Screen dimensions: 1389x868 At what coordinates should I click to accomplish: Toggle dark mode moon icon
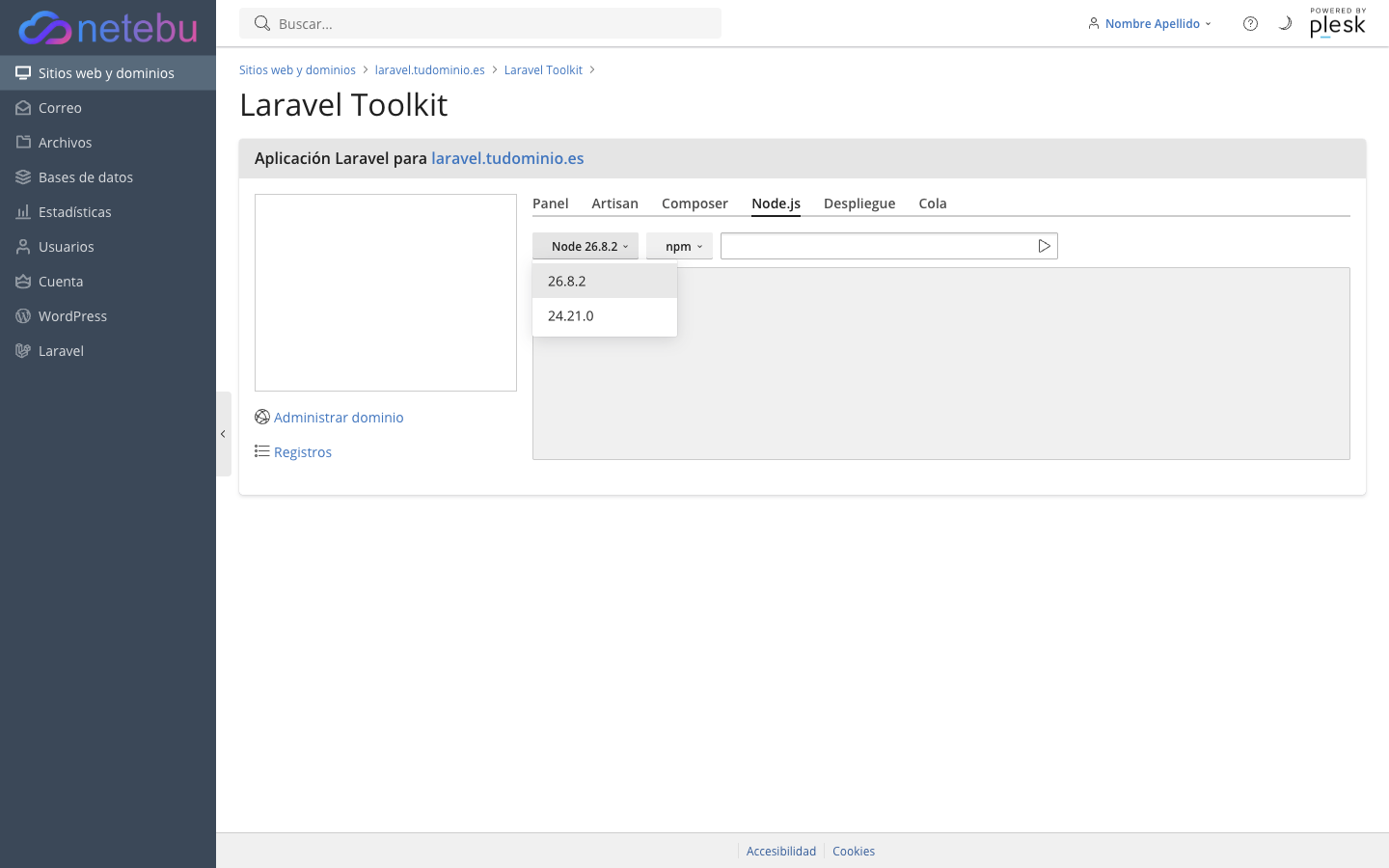tap(1285, 23)
